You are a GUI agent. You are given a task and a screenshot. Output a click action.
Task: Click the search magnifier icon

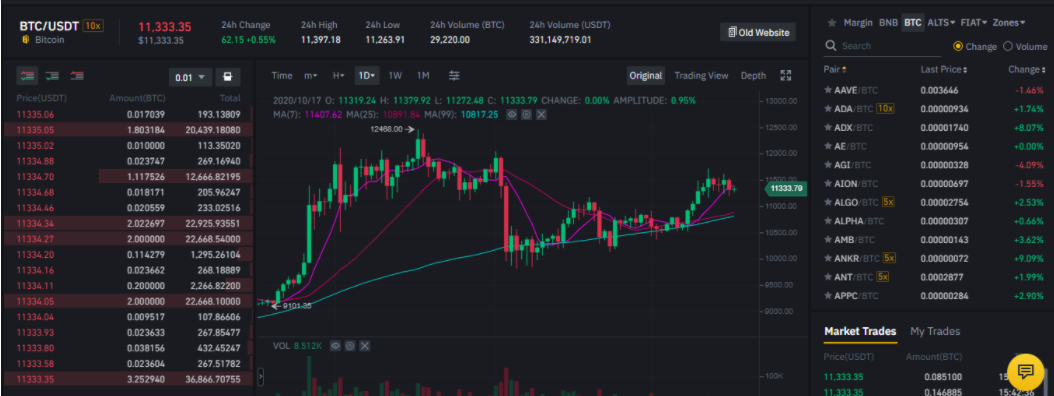tap(831, 46)
